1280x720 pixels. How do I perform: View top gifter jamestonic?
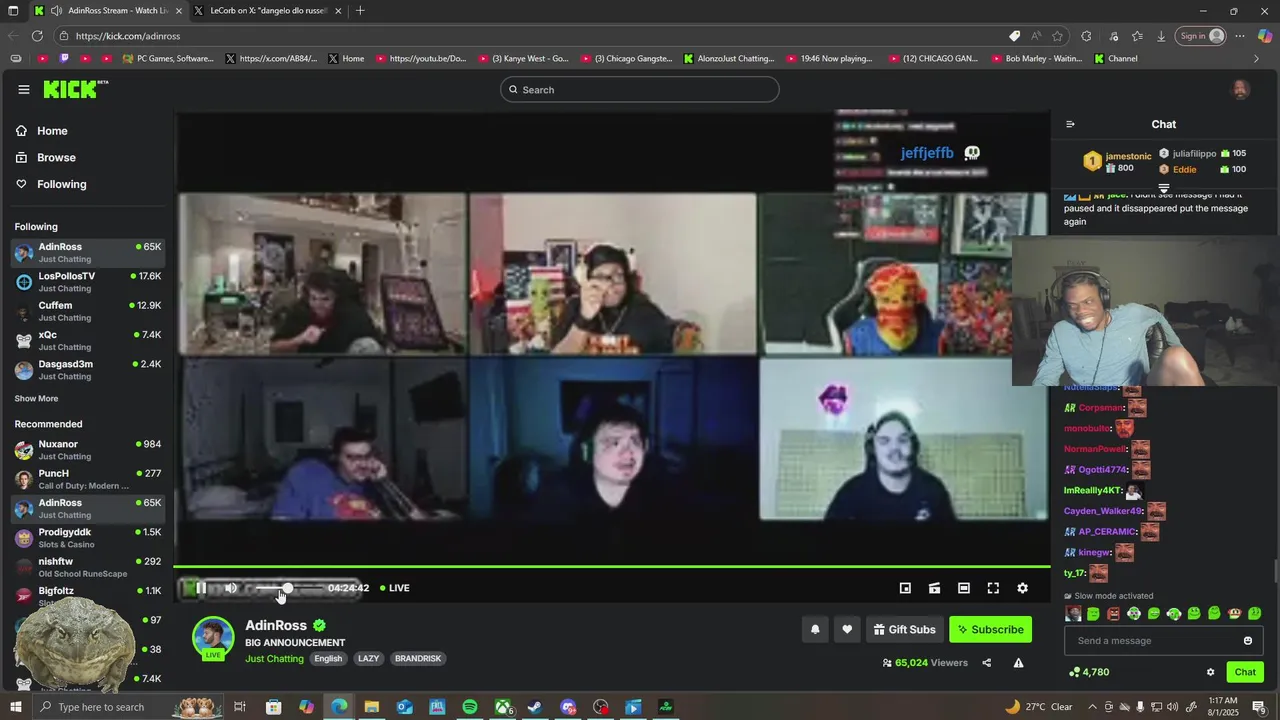pyautogui.click(x=1118, y=161)
